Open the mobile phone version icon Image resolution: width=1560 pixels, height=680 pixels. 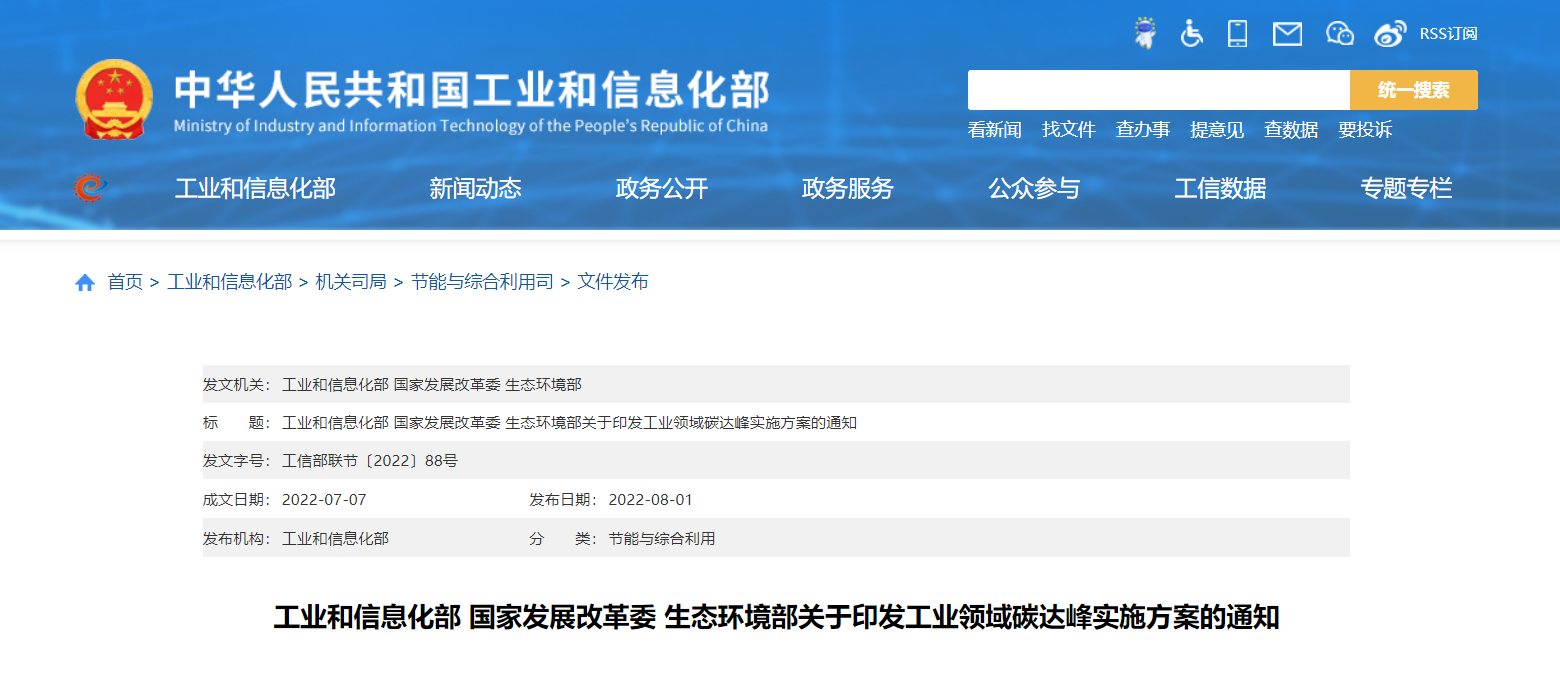pyautogui.click(x=1237, y=33)
